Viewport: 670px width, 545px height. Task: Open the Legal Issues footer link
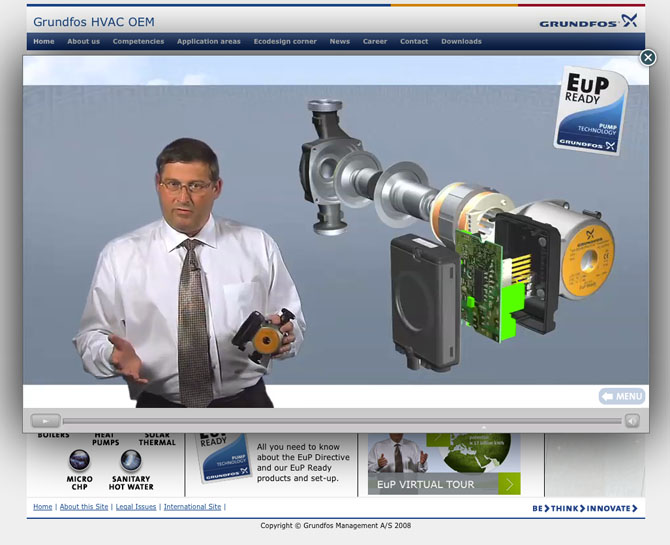(x=136, y=507)
